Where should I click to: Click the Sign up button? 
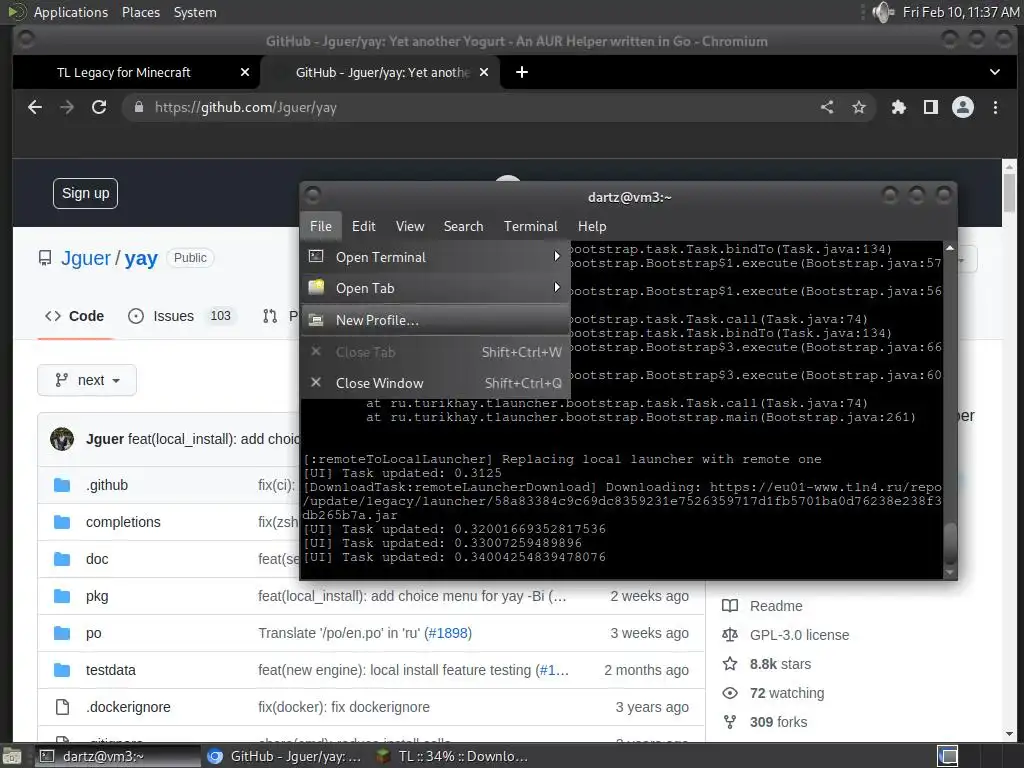[x=86, y=193]
